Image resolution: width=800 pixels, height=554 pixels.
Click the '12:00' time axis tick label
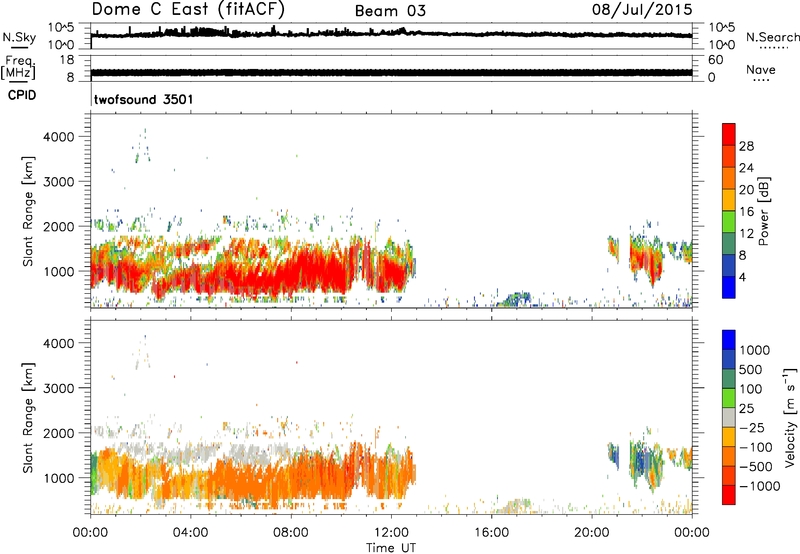coord(391,533)
